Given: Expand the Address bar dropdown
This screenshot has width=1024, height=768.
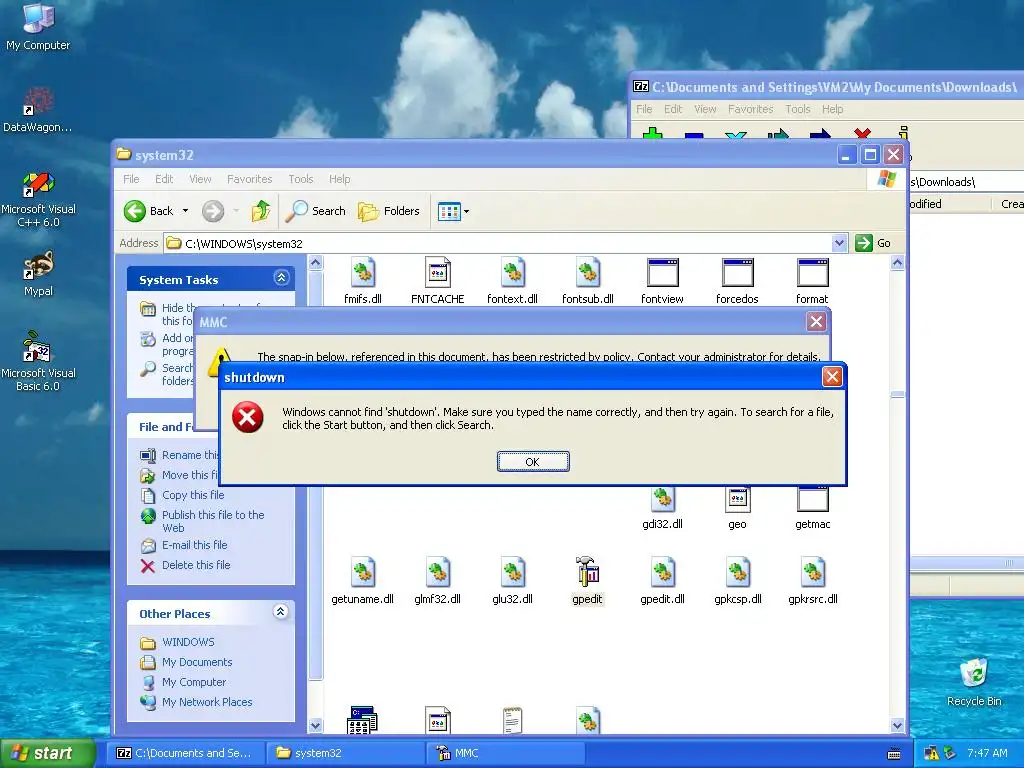Looking at the screenshot, I should tap(840, 244).
